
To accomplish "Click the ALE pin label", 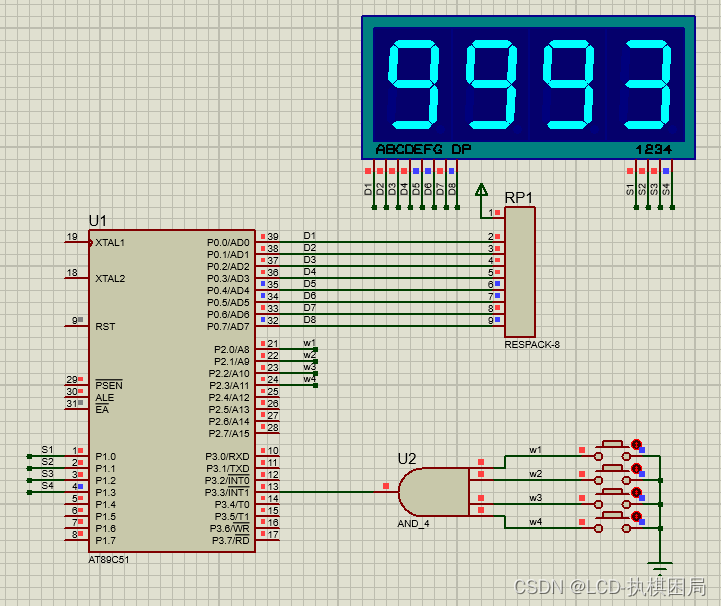I will click(x=104, y=397).
